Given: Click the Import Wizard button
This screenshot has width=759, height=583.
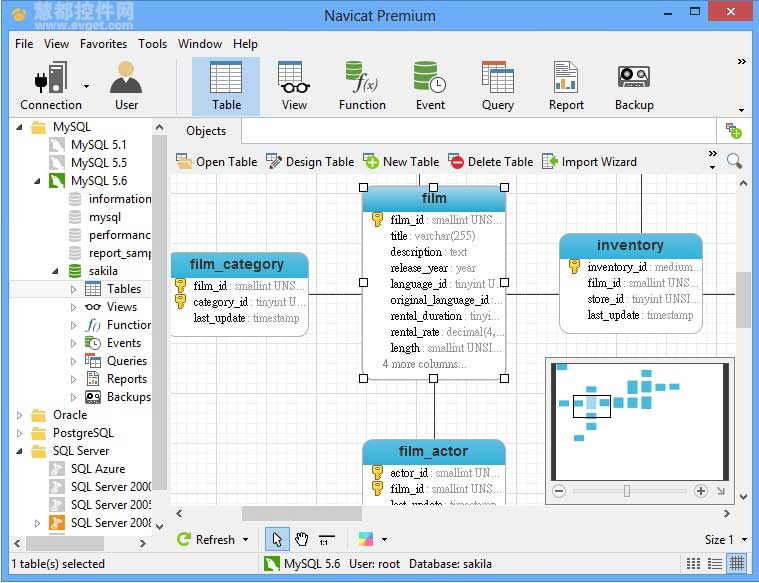Looking at the screenshot, I should click(589, 161).
